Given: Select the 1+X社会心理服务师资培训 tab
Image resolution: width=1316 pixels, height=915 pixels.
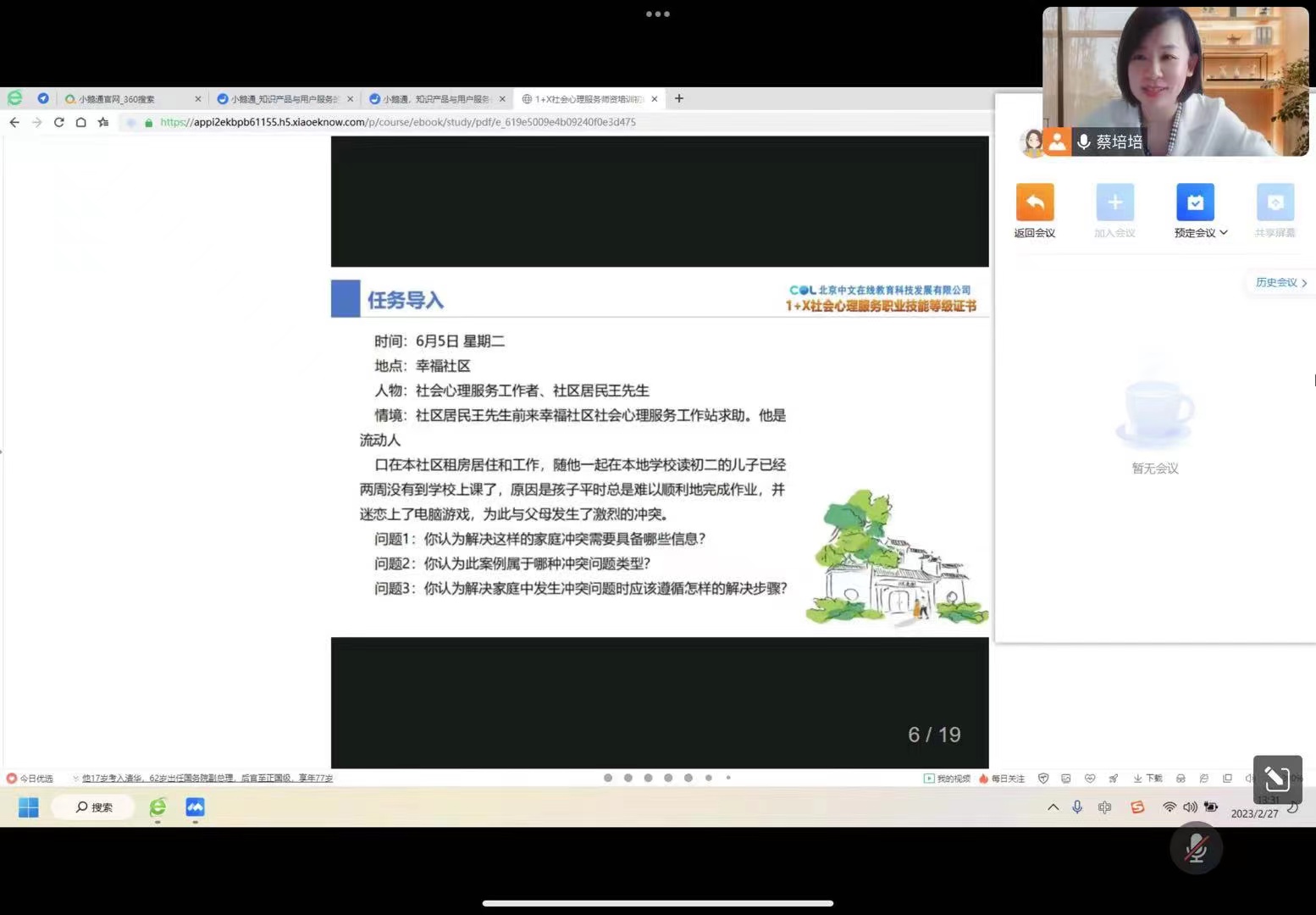Looking at the screenshot, I should (586, 99).
